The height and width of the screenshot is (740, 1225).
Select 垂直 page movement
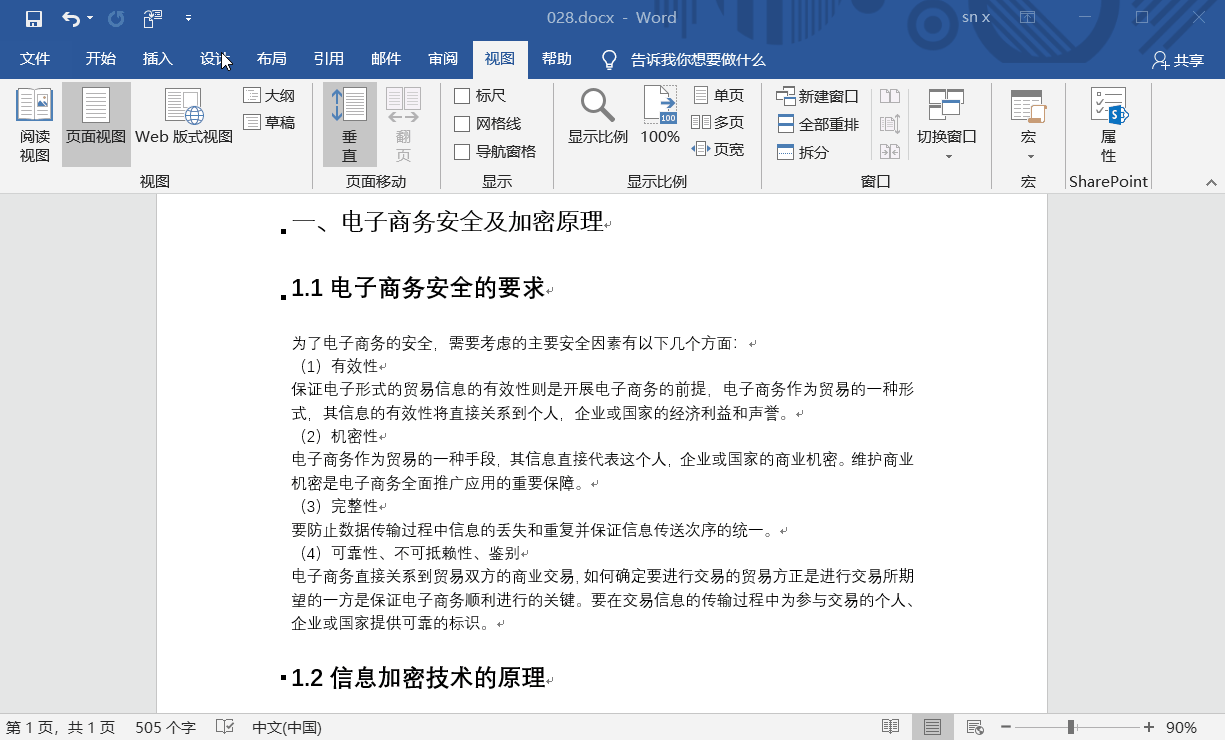click(349, 125)
